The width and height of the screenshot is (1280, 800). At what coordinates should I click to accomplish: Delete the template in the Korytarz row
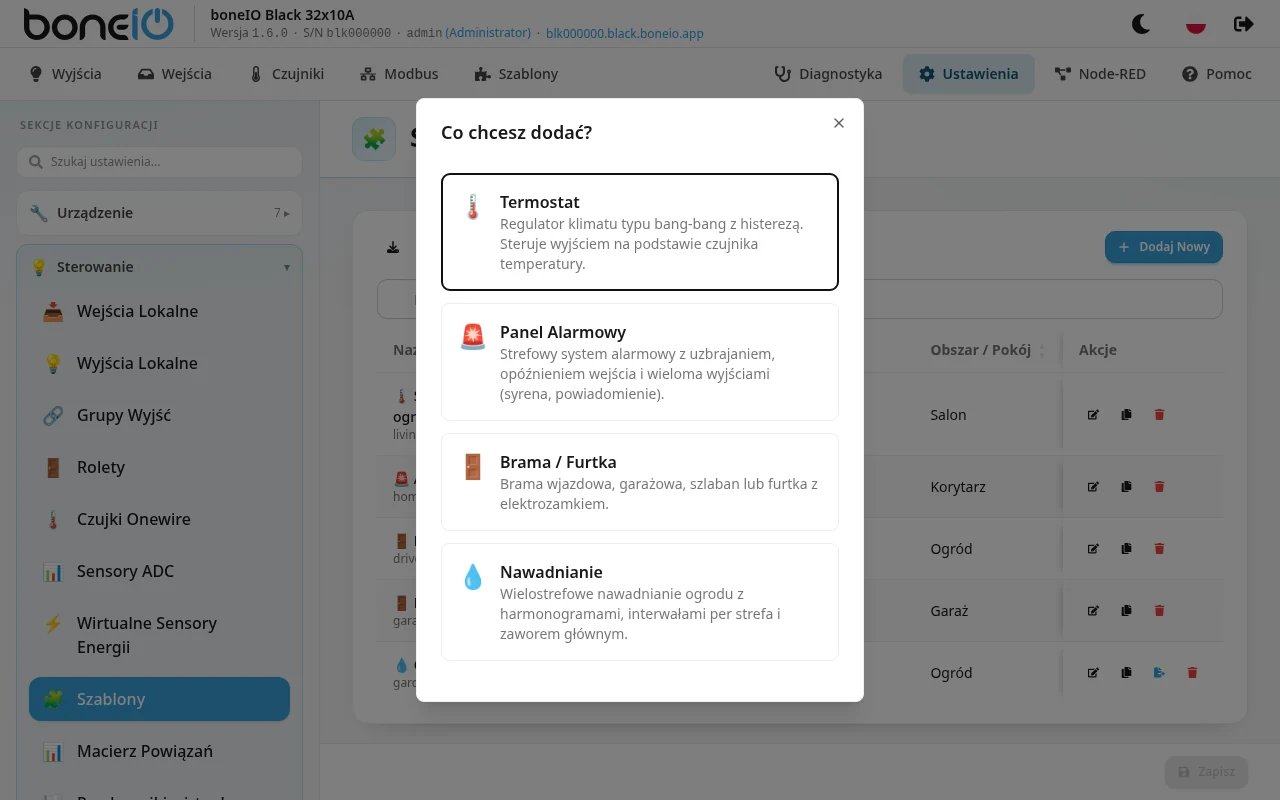tap(1159, 486)
